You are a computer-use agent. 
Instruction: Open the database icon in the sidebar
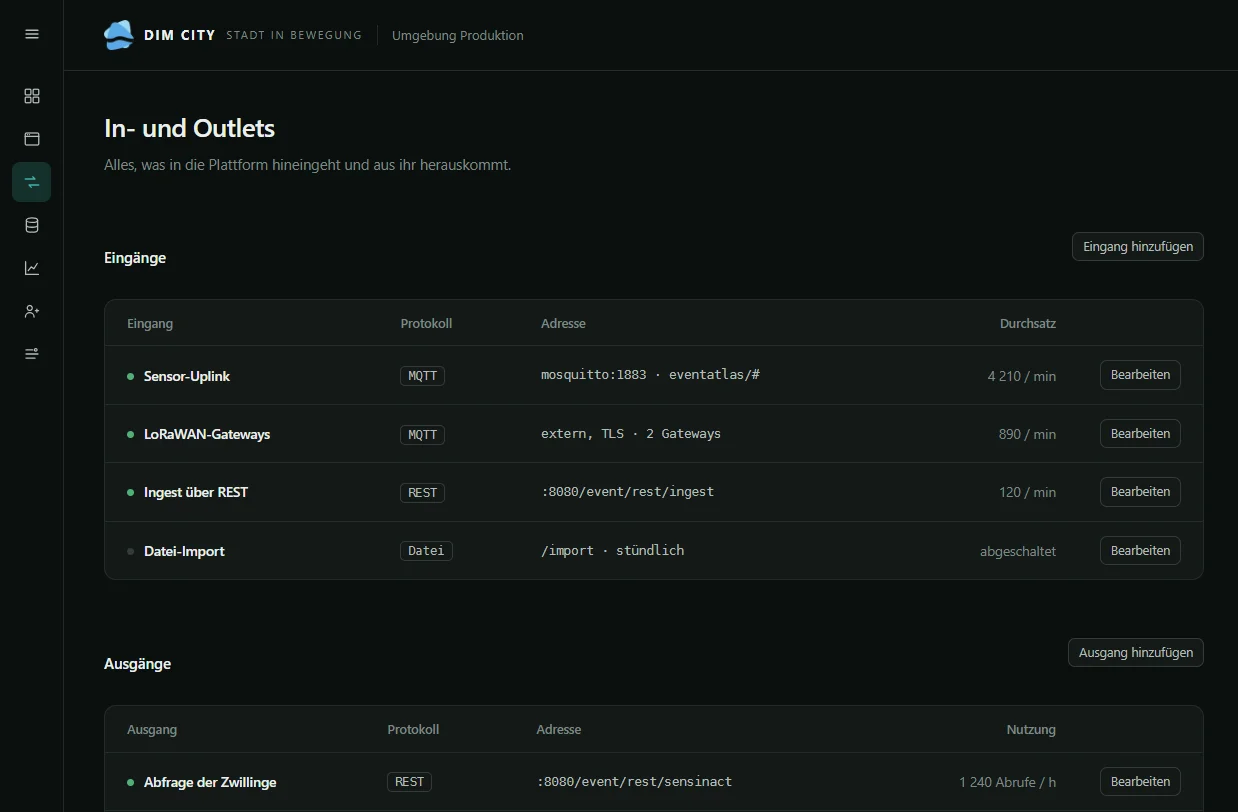(32, 225)
